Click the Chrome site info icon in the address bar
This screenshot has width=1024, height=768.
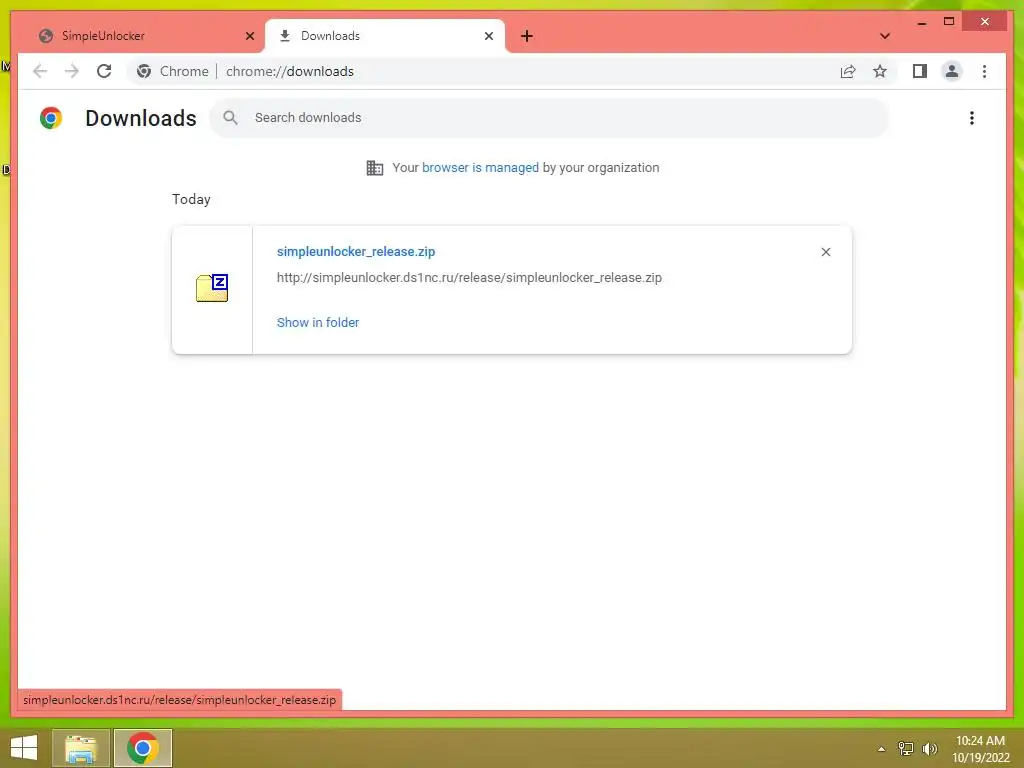click(x=144, y=71)
